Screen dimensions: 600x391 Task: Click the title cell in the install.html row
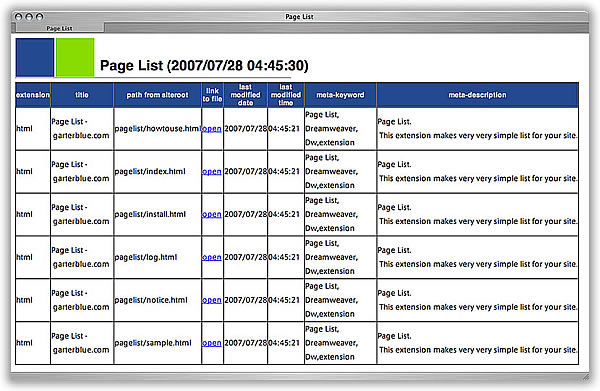82,215
